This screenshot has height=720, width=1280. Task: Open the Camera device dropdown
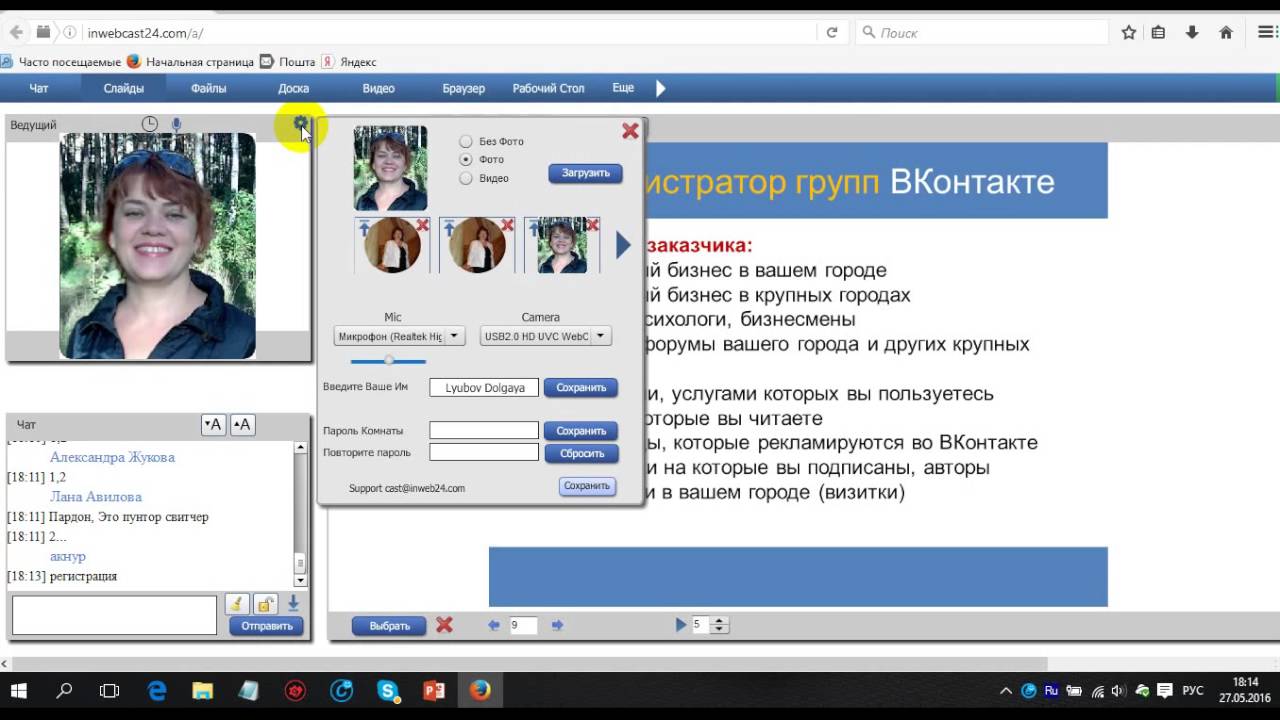[546, 336]
